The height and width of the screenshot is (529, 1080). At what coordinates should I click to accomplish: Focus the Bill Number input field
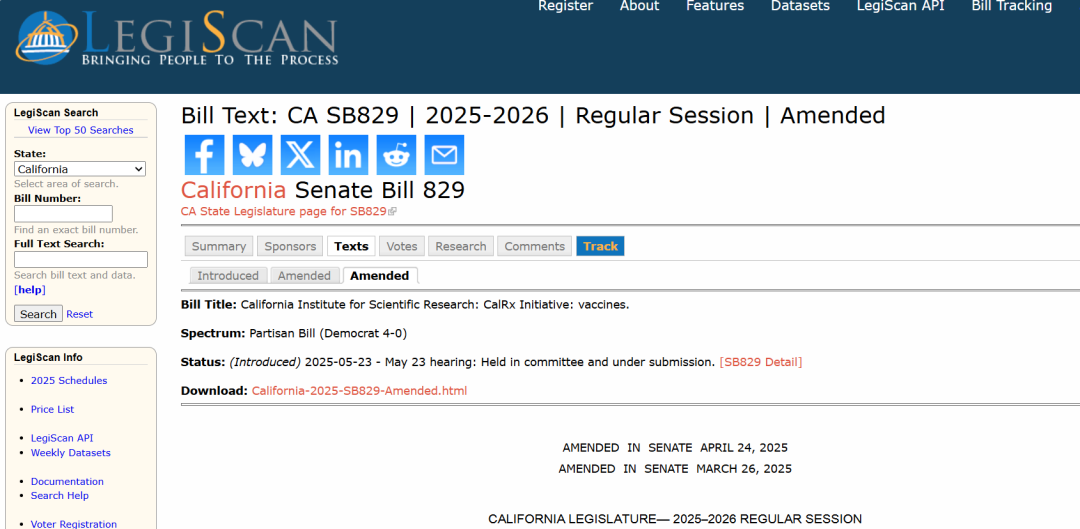click(x=63, y=214)
